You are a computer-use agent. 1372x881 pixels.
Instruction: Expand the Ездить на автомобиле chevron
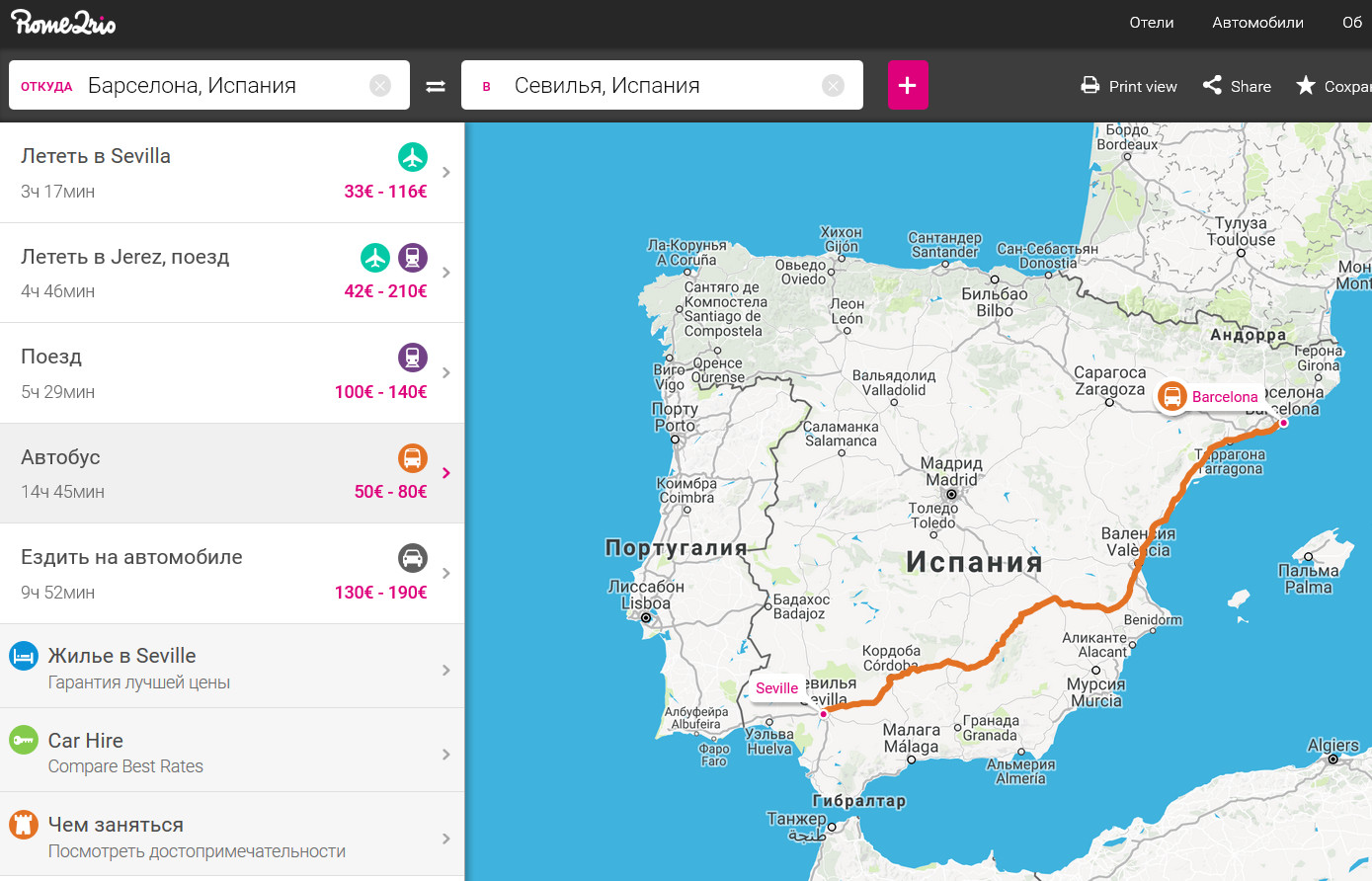(446, 574)
